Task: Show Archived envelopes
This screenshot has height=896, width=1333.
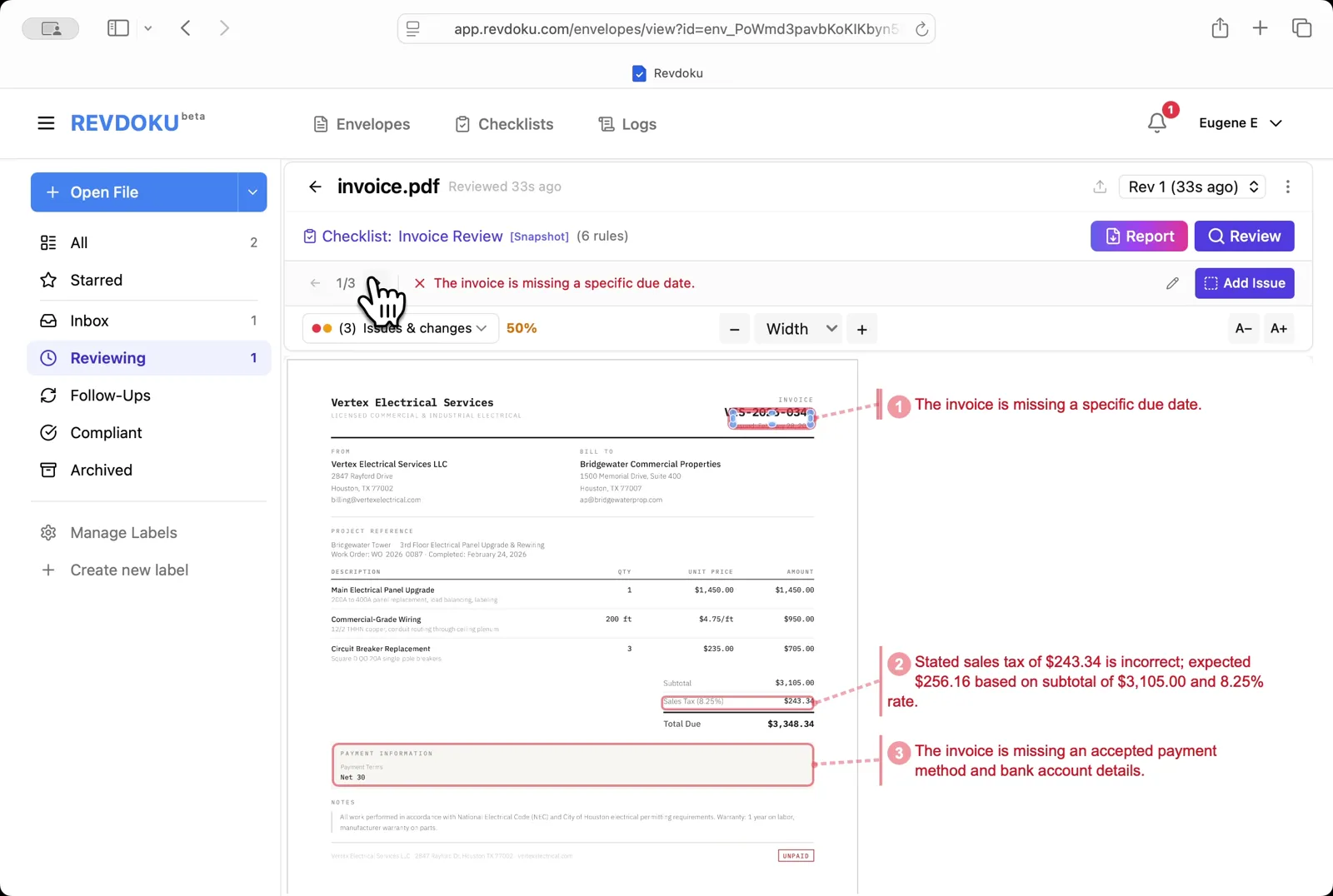Action: point(100,470)
